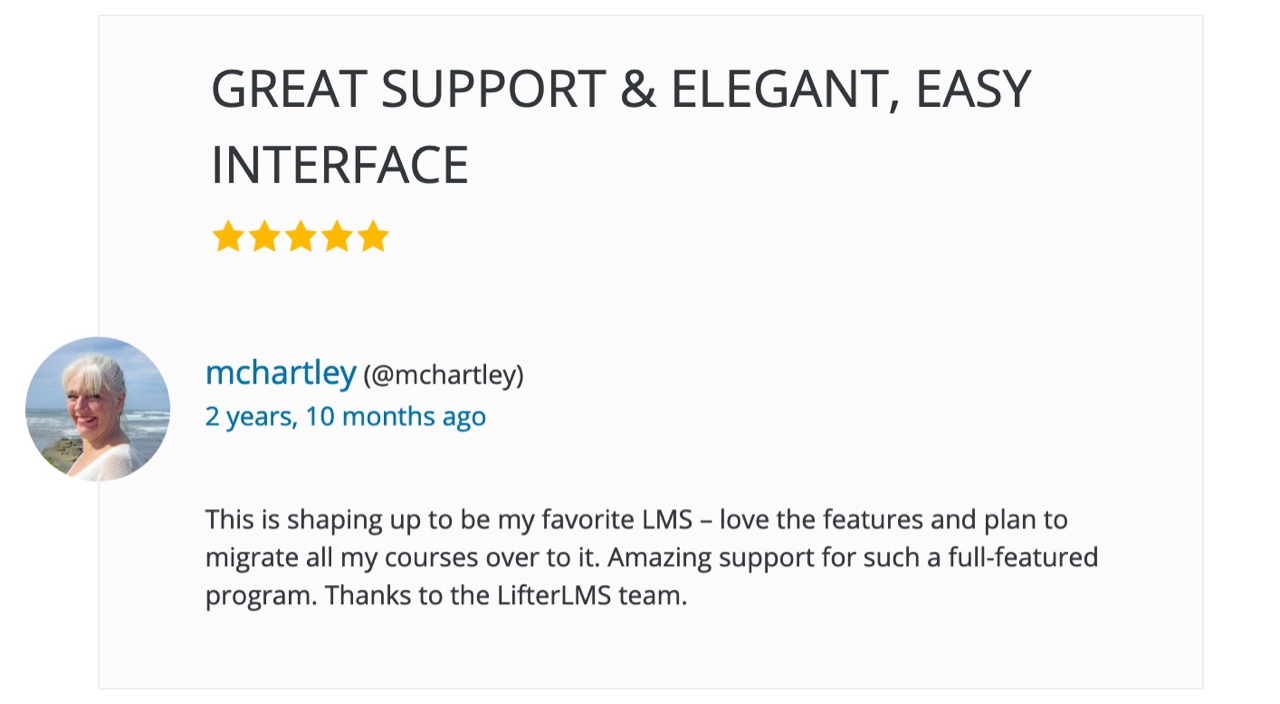Select the fourth gold rating star

pos(337,237)
